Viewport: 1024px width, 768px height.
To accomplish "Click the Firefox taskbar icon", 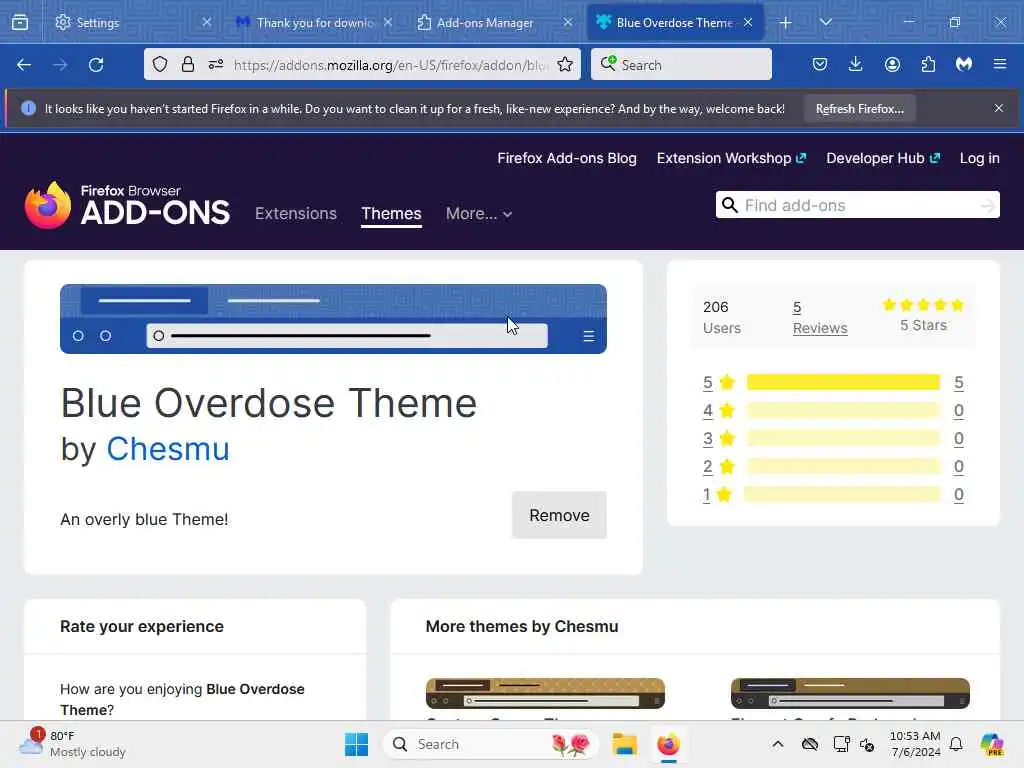I will (x=668, y=744).
